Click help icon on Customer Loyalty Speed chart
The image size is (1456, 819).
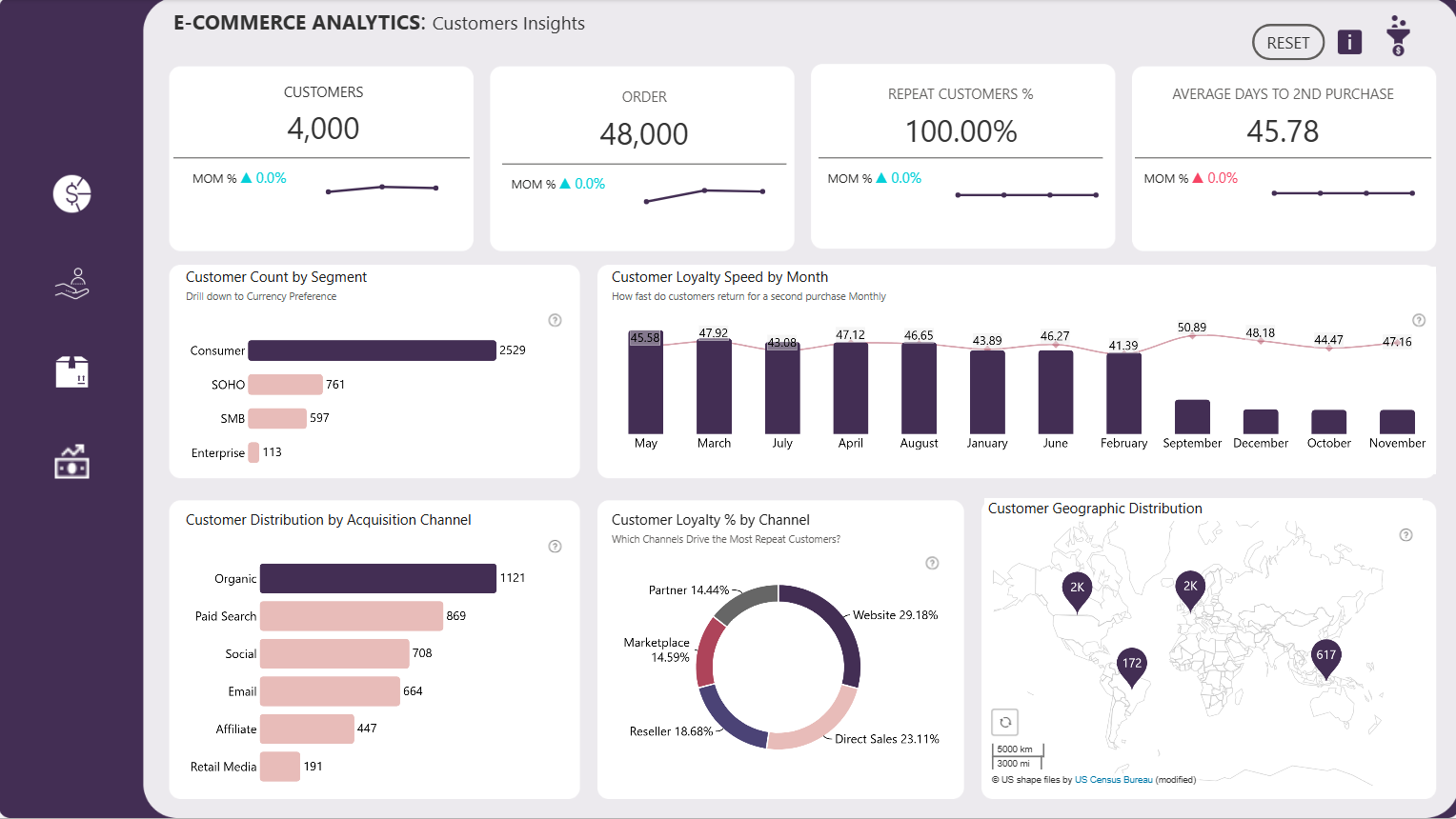coord(1419,320)
